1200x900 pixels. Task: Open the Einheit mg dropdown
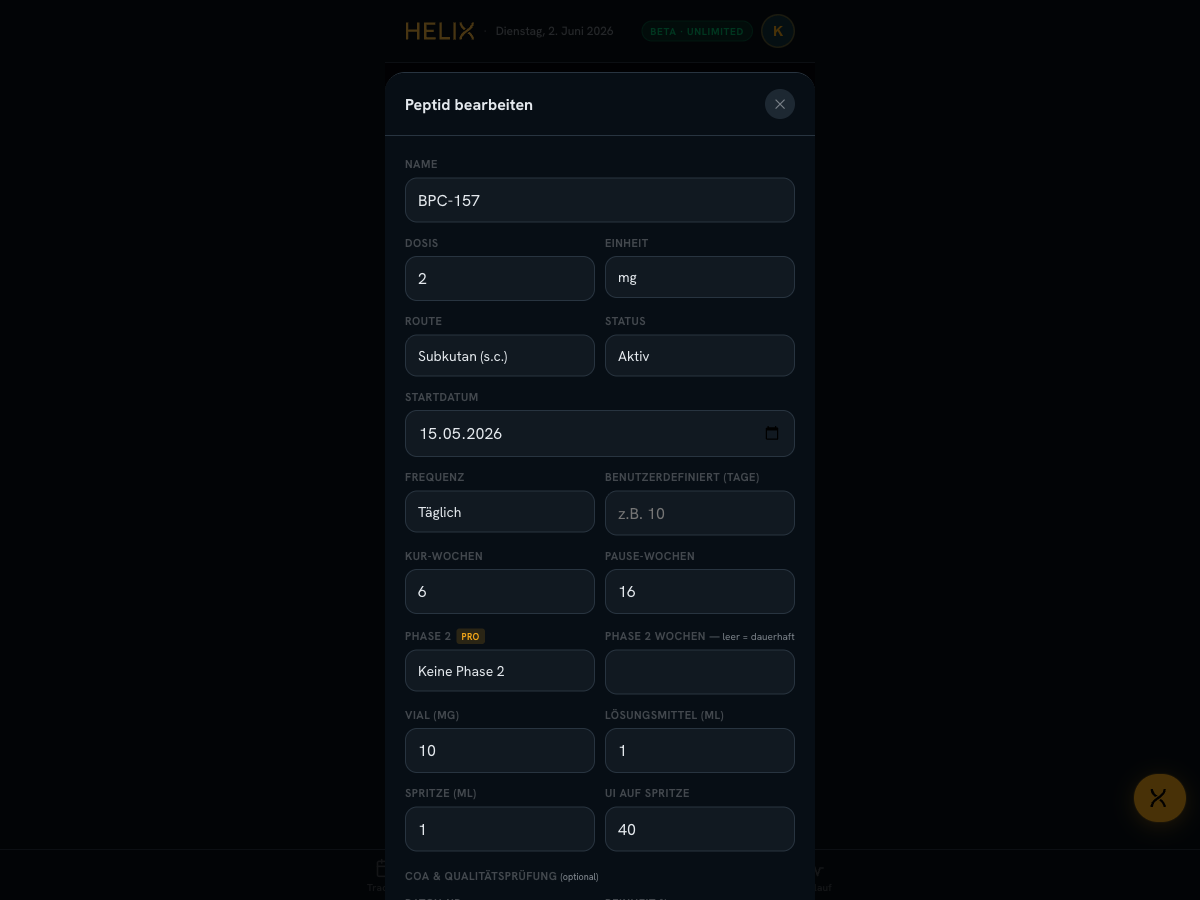[x=700, y=277]
